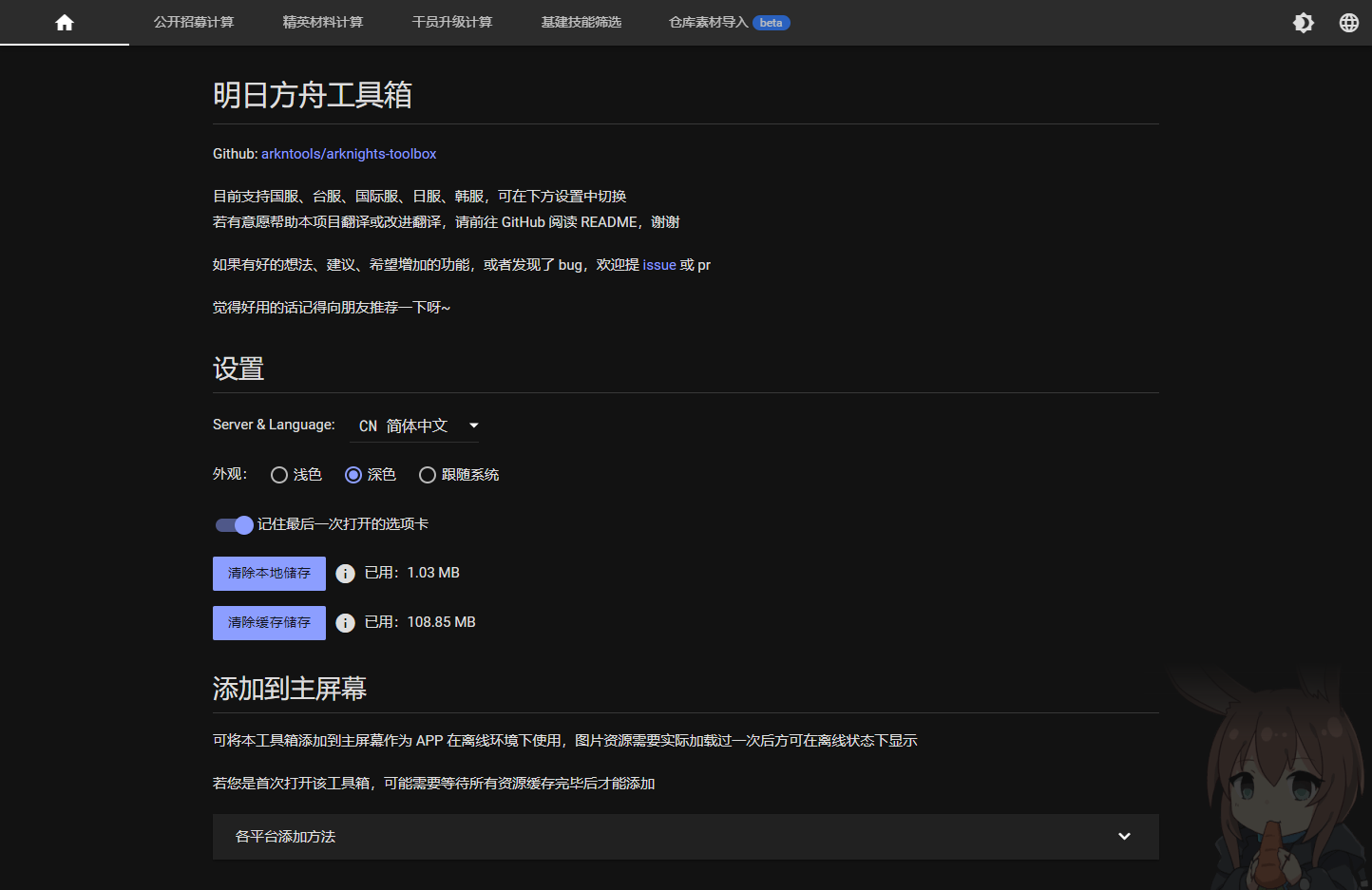
Task: Click the chevron on 各平台添加方法
Action: pyautogui.click(x=1124, y=837)
